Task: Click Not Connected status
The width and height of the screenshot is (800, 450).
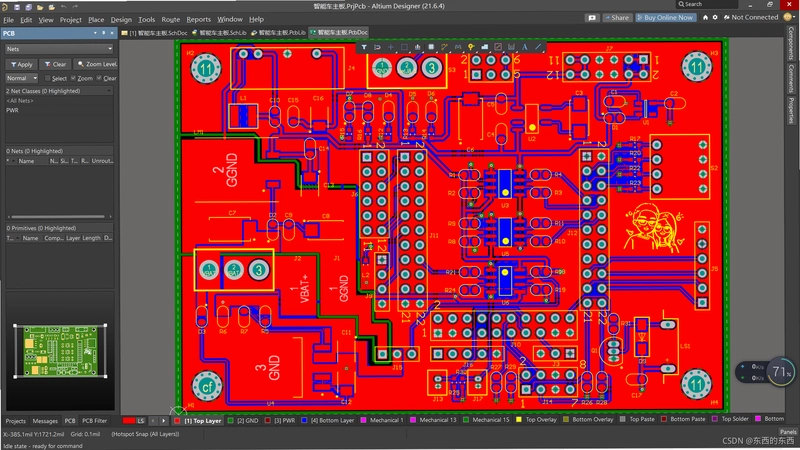Action: click(x=751, y=17)
